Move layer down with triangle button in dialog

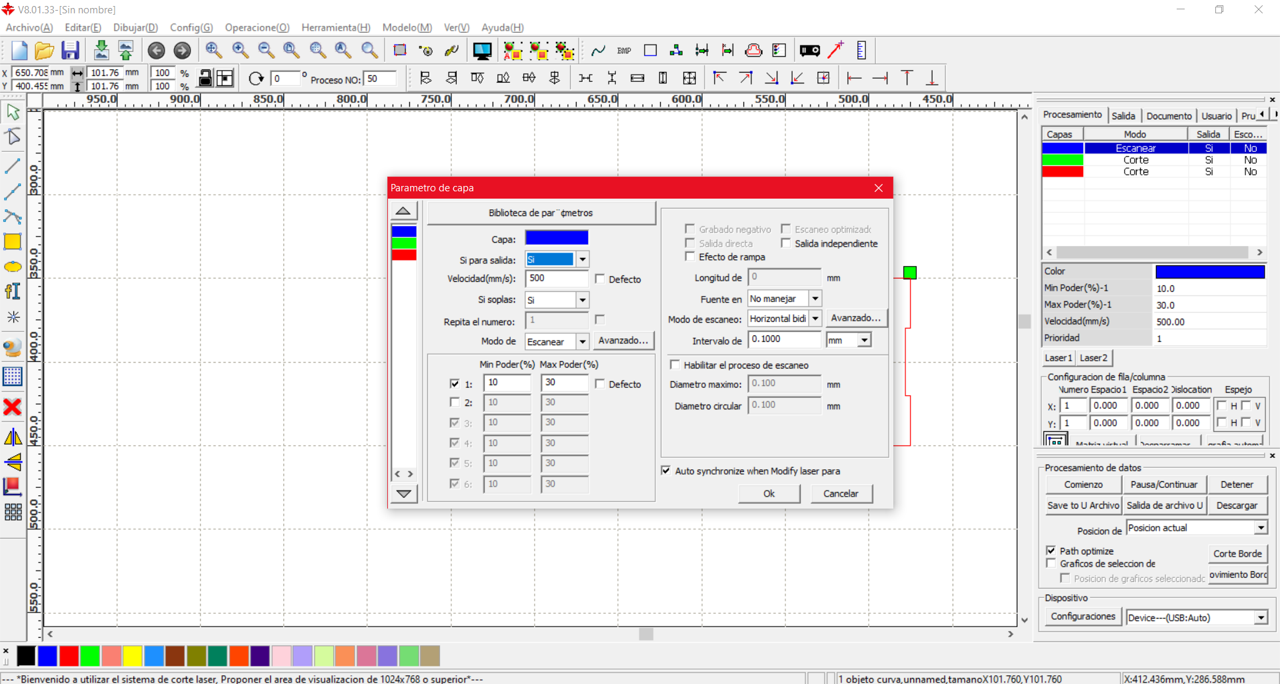pyautogui.click(x=403, y=493)
